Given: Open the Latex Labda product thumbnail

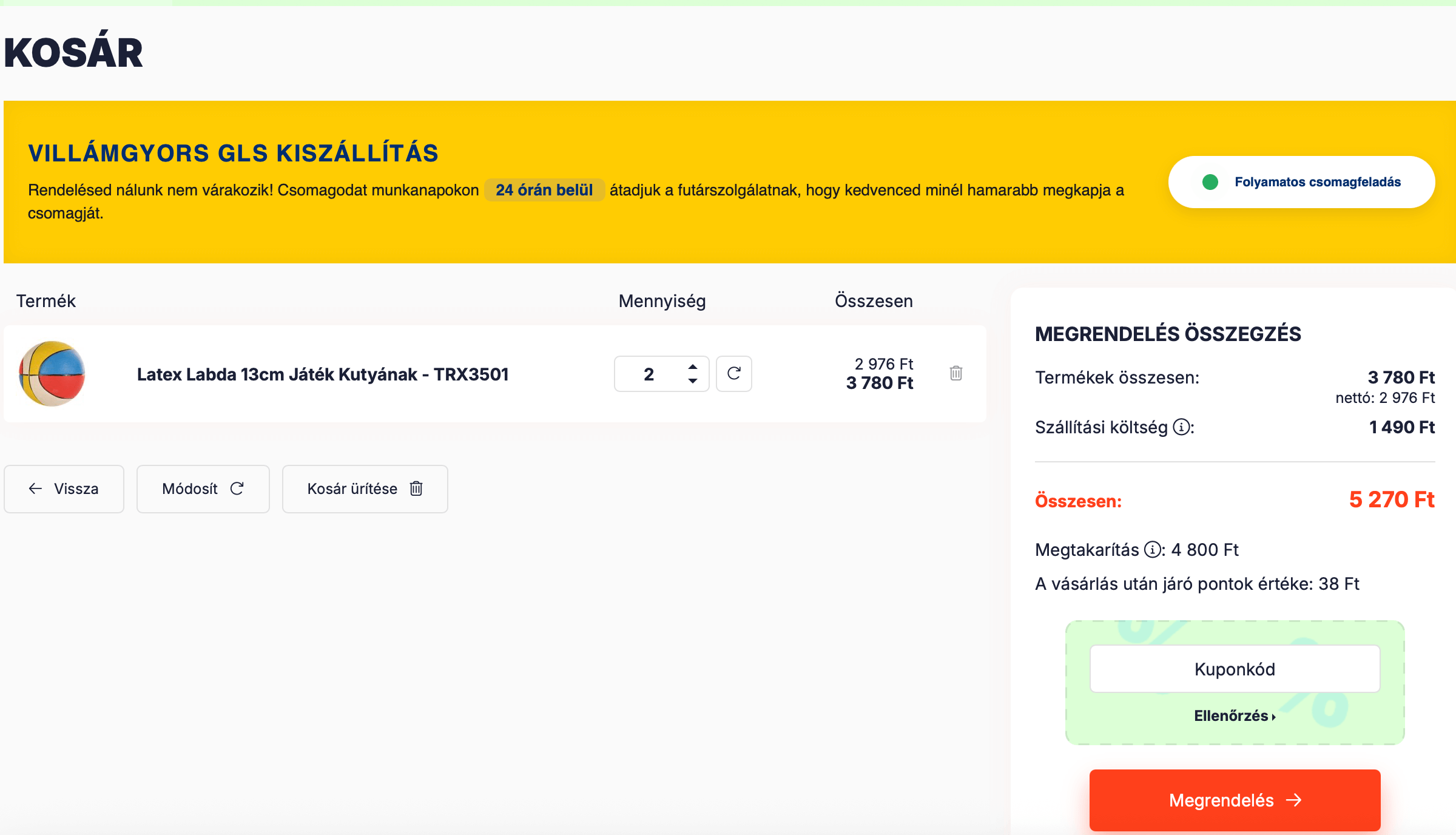Looking at the screenshot, I should [x=52, y=373].
